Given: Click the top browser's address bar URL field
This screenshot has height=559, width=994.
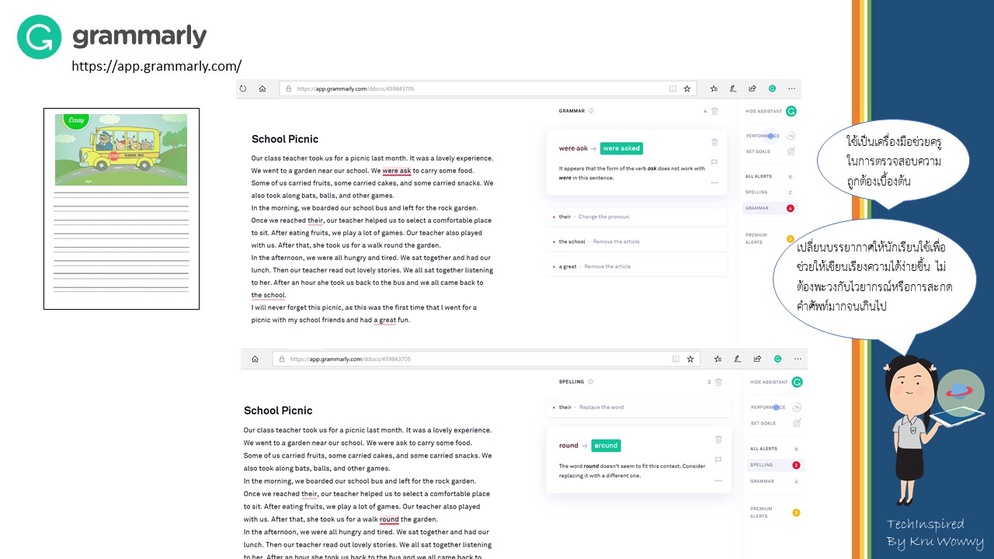Looking at the screenshot, I should 487,89.
